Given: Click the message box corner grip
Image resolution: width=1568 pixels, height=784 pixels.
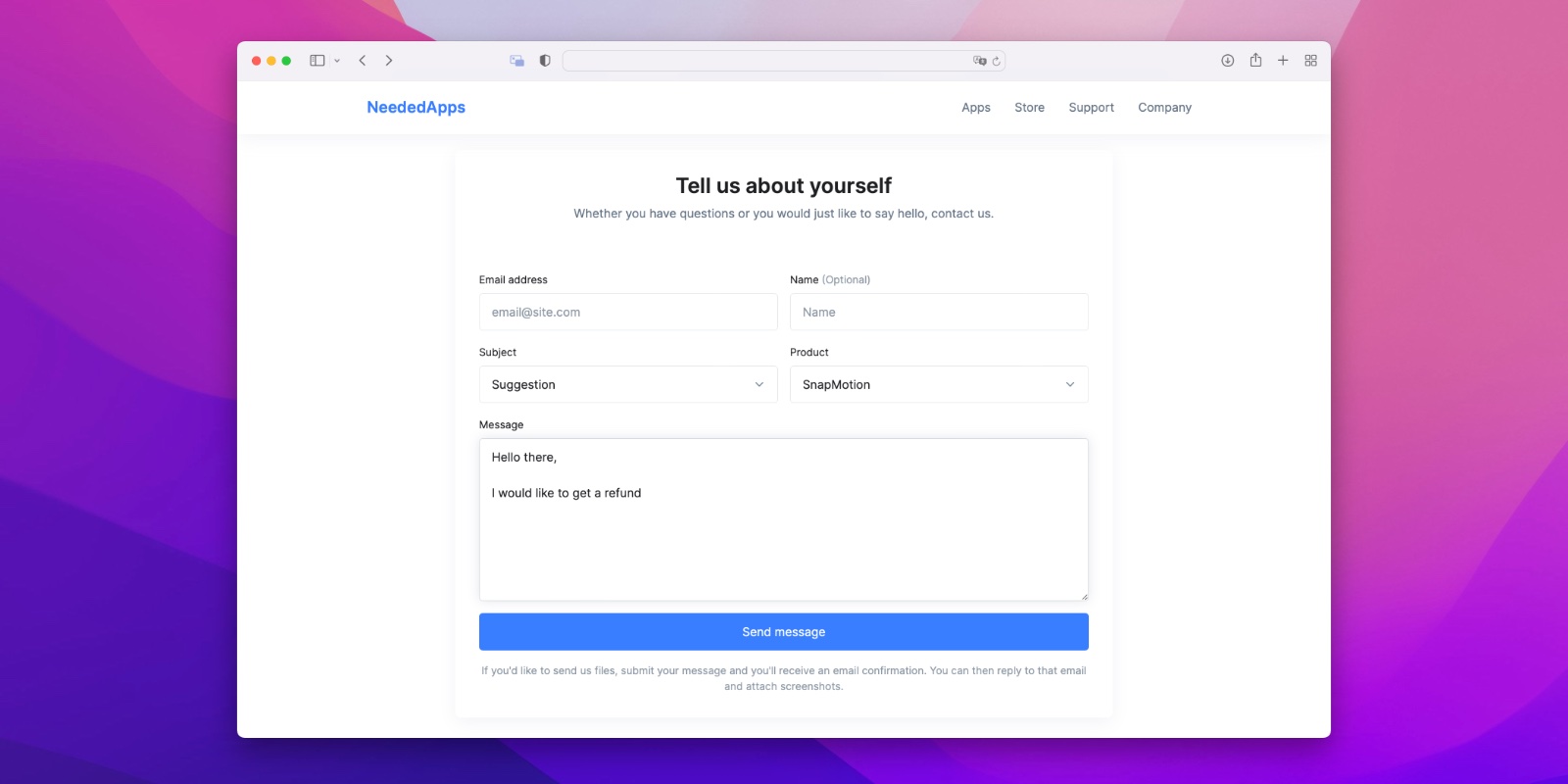Looking at the screenshot, I should tap(1084, 596).
